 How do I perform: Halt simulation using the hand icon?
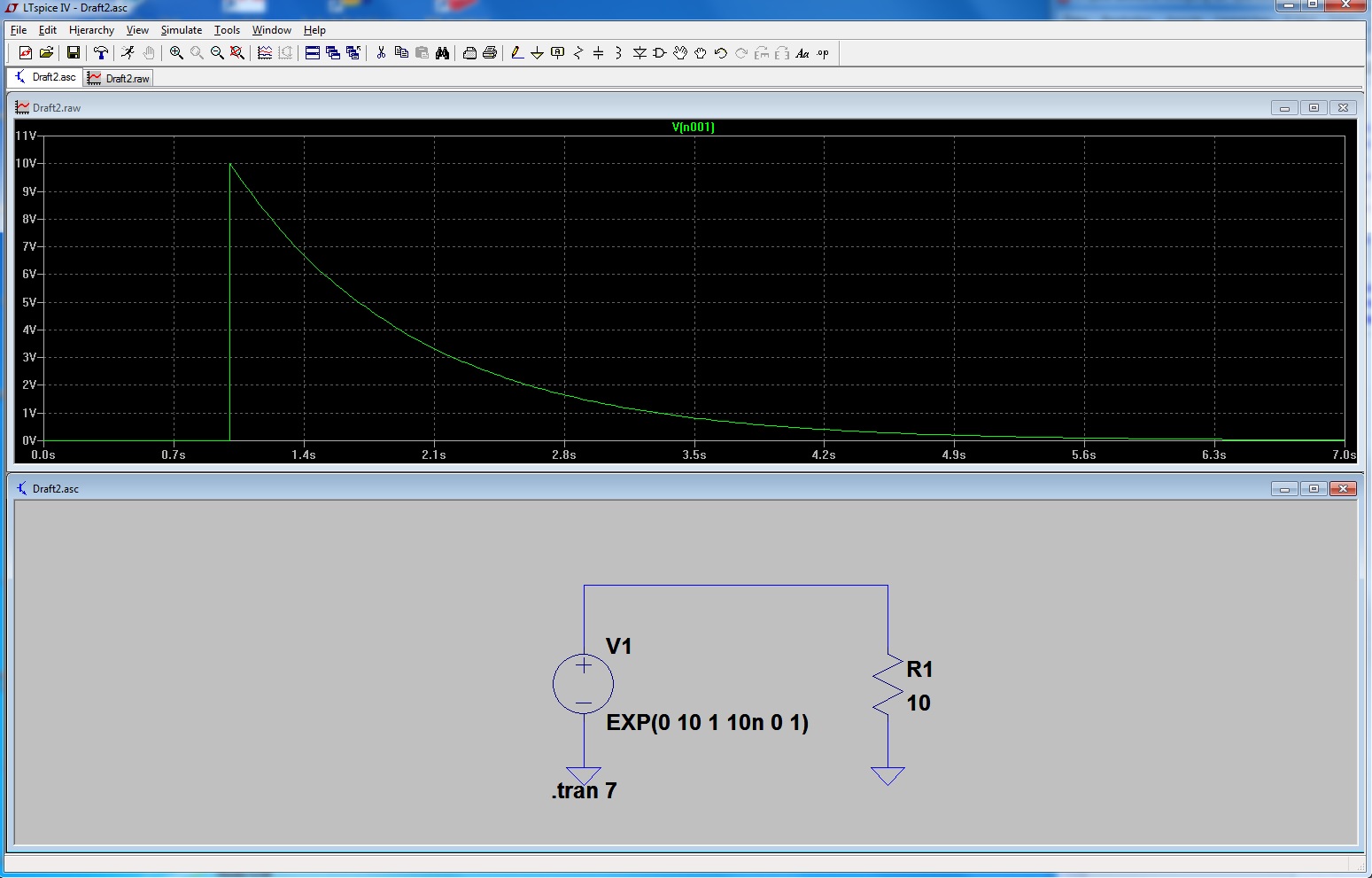149,53
